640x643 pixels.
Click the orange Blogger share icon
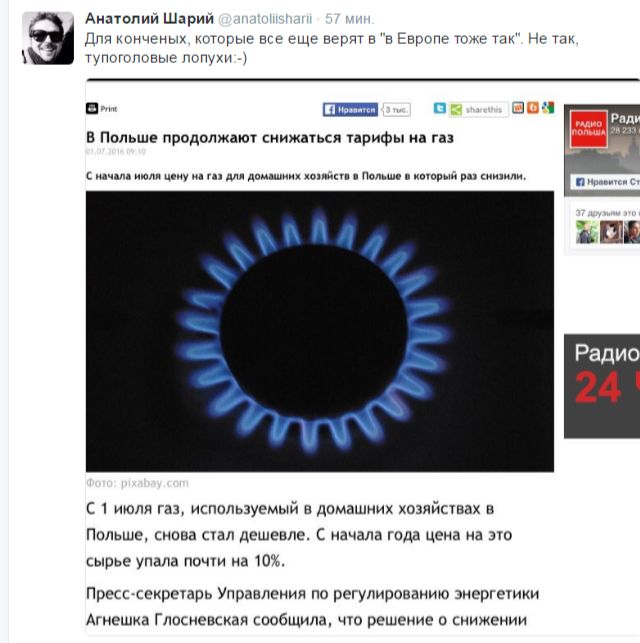click(x=533, y=108)
